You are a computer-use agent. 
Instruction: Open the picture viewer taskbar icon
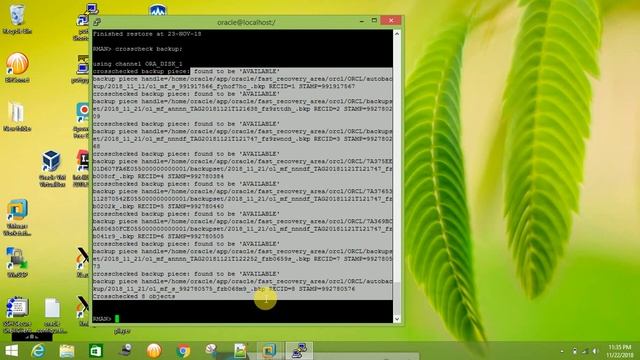[241, 351]
